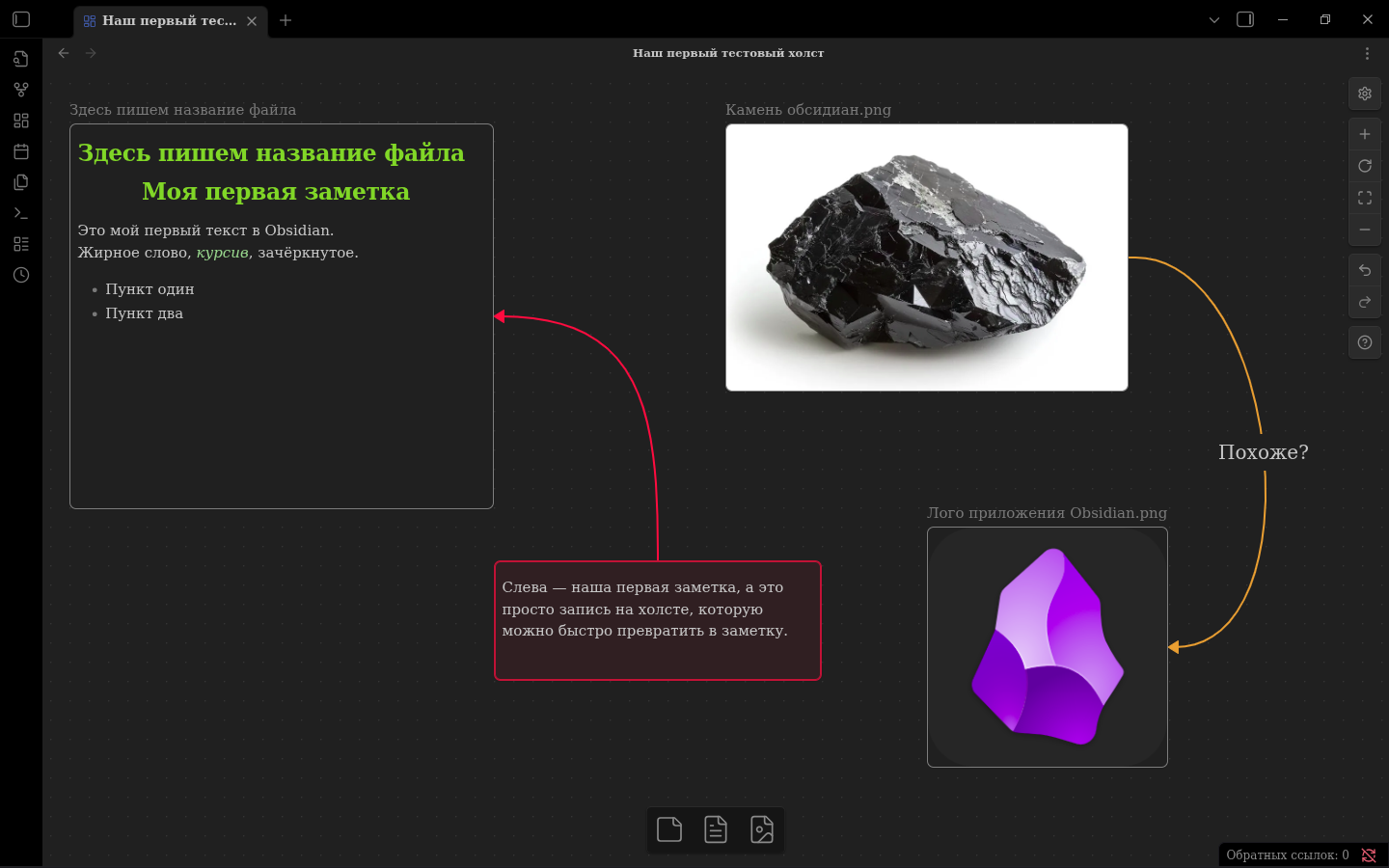Viewport: 1389px width, 868px height.
Task: Toggle the left sidebar
Action: 21,19
